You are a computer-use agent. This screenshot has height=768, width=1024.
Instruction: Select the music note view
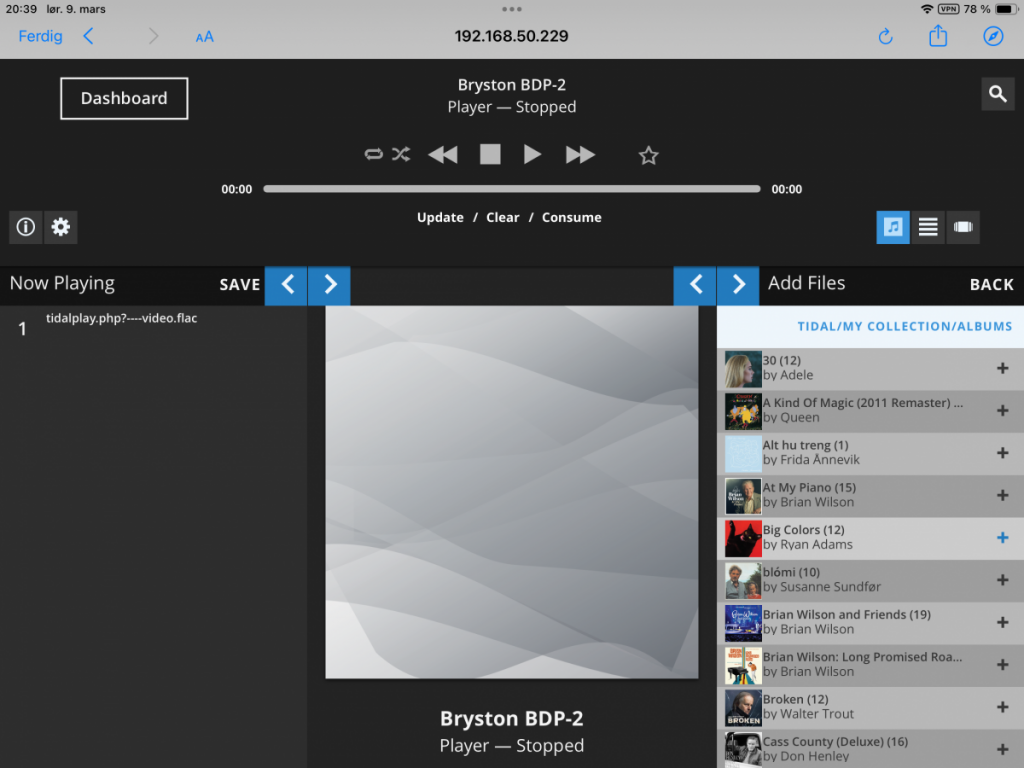(893, 227)
